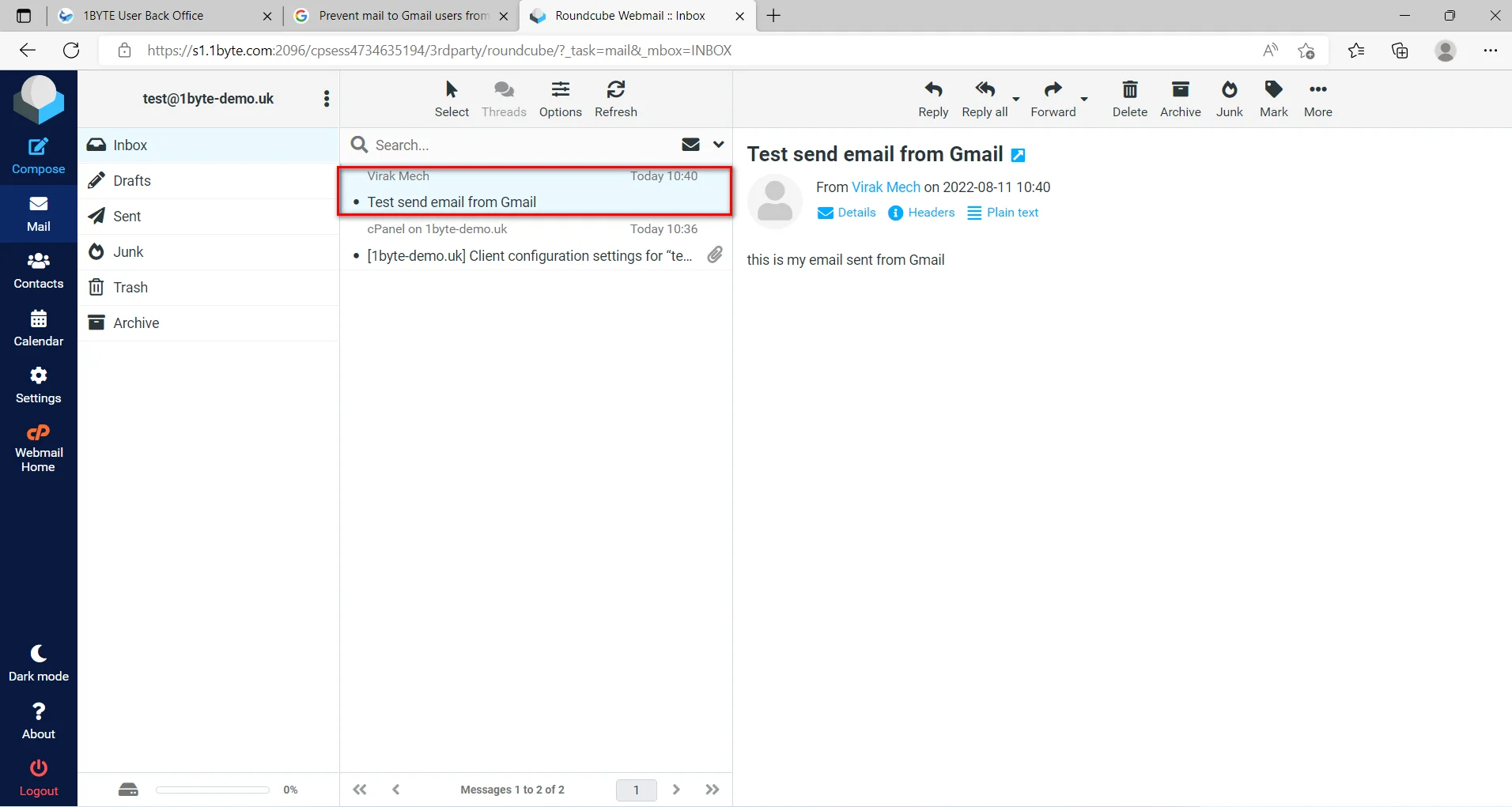
Task: Focus the Search input field
Action: tap(522, 145)
